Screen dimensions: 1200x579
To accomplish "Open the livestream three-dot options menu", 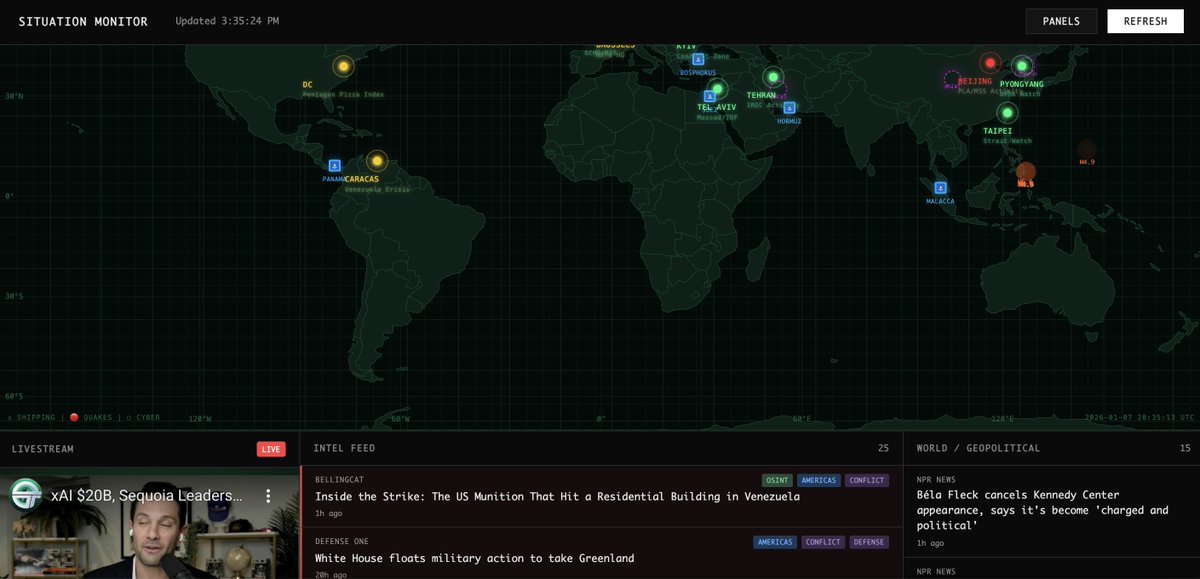I will (268, 495).
